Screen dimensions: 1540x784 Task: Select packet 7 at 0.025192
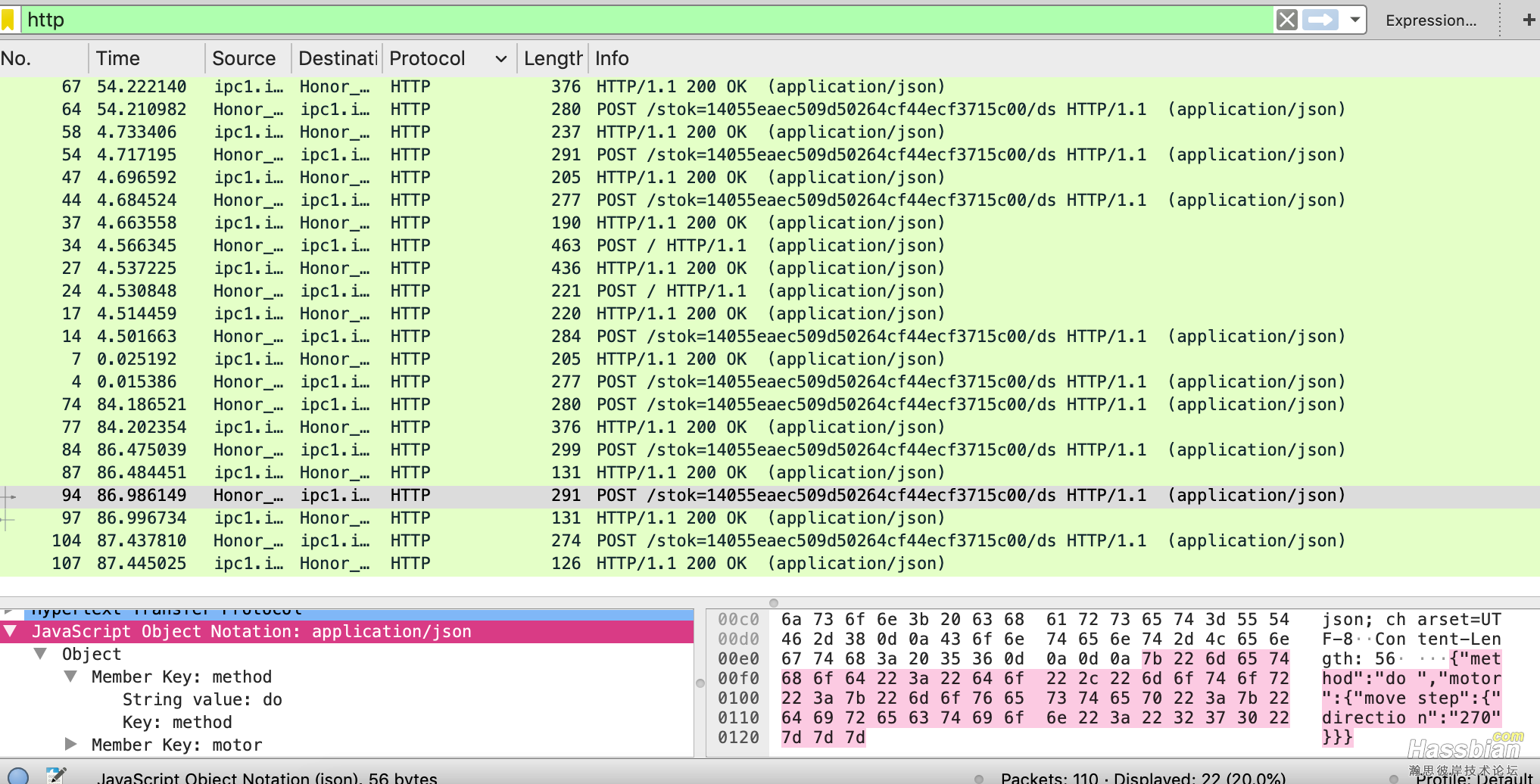[x=770, y=359]
